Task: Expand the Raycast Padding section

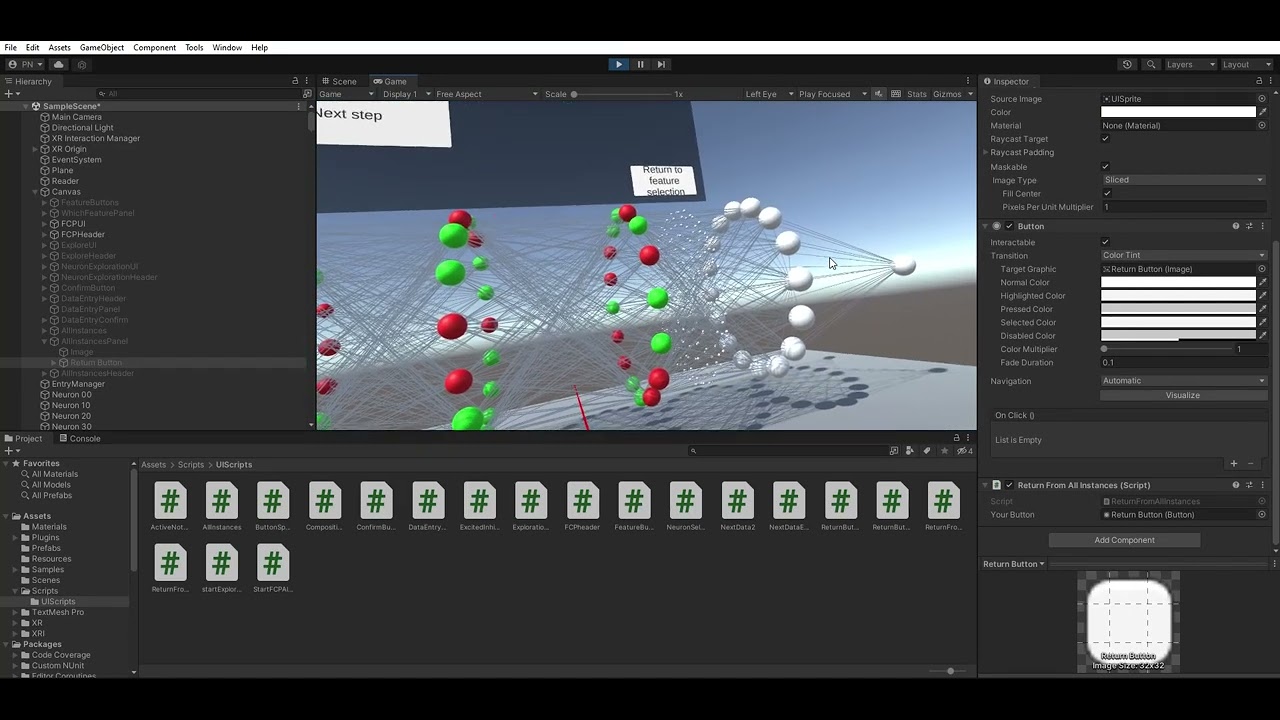Action: [986, 153]
